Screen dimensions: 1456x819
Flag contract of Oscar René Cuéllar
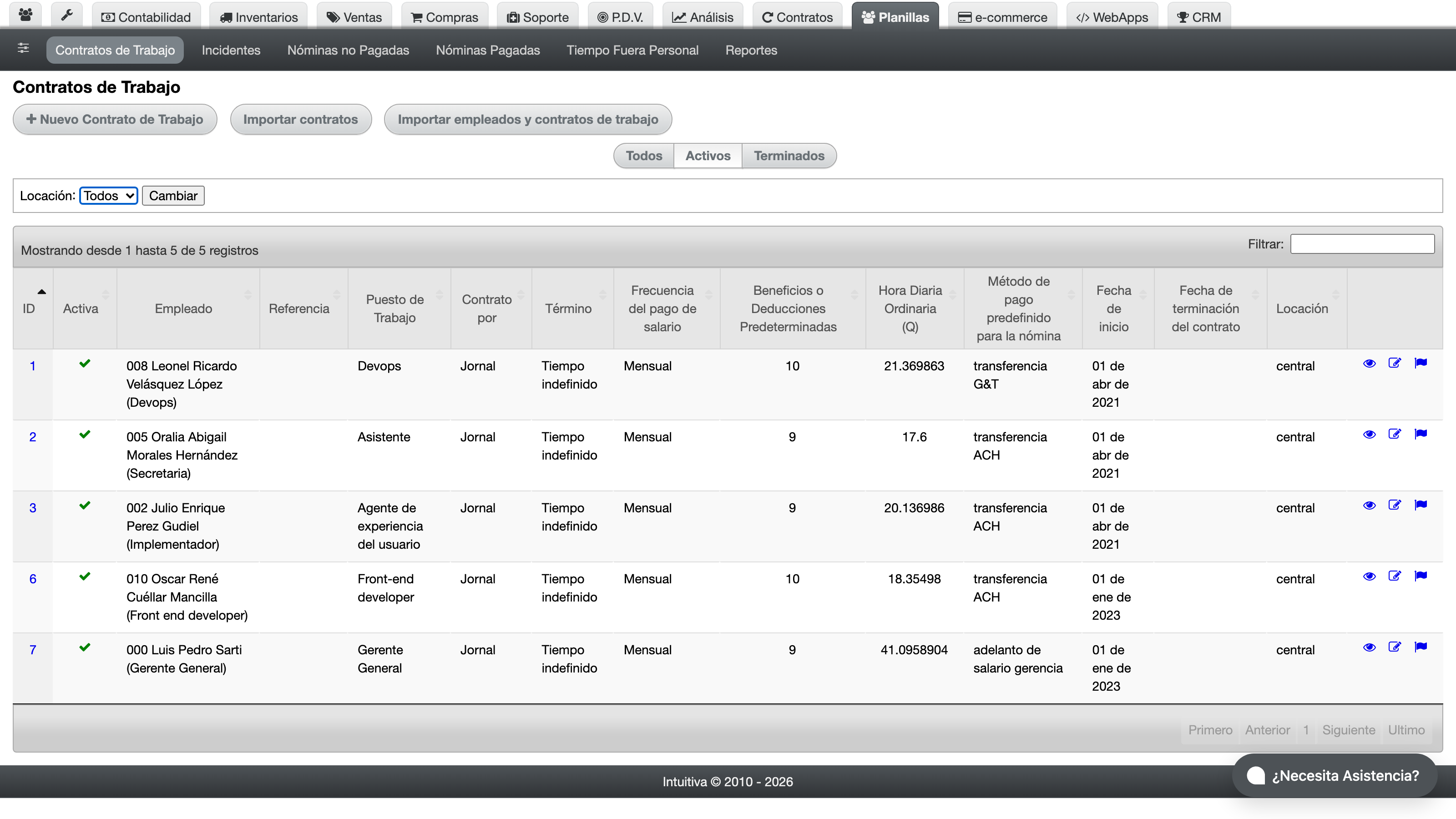tap(1421, 576)
